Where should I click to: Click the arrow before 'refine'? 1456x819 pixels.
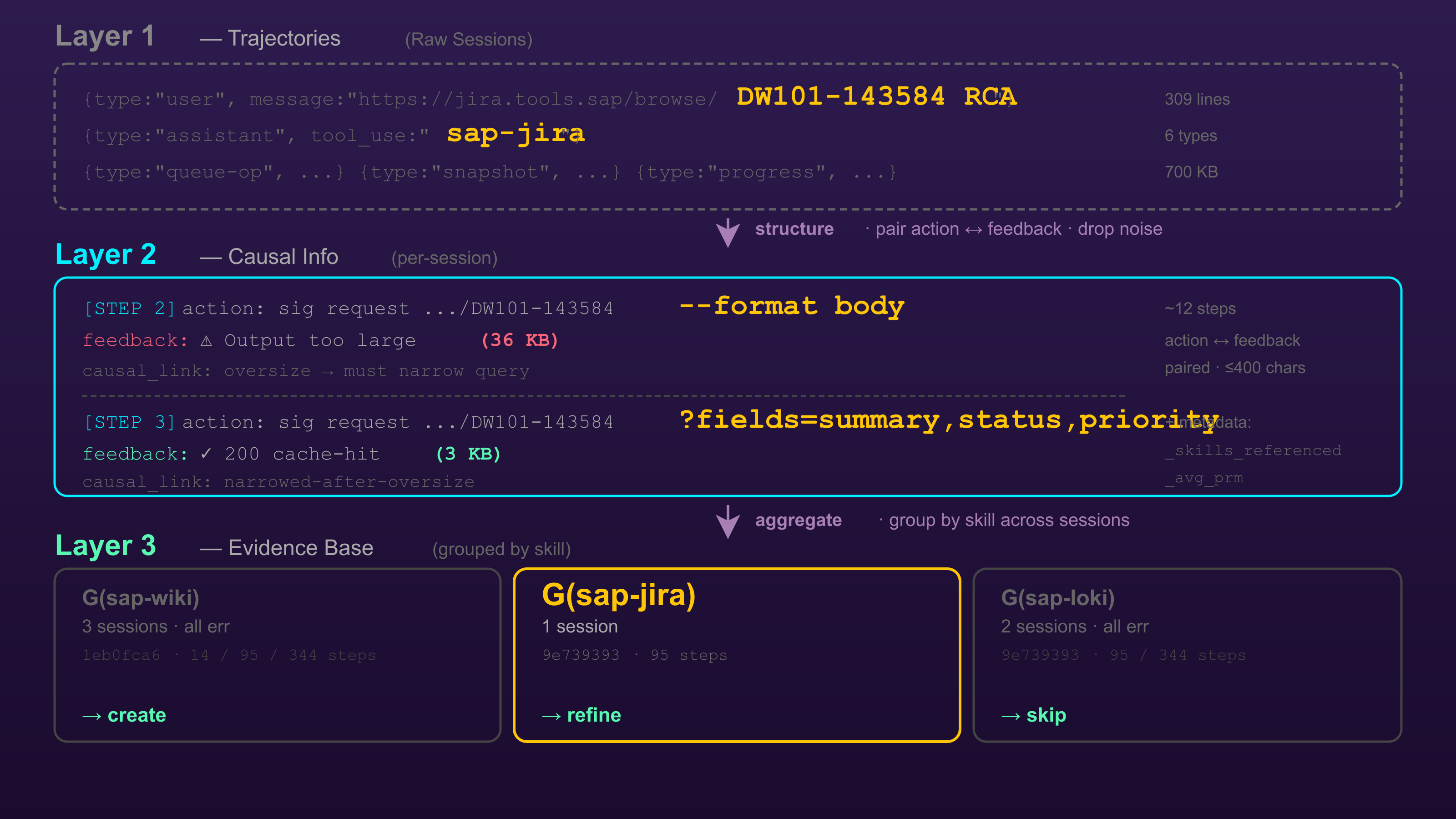551,716
